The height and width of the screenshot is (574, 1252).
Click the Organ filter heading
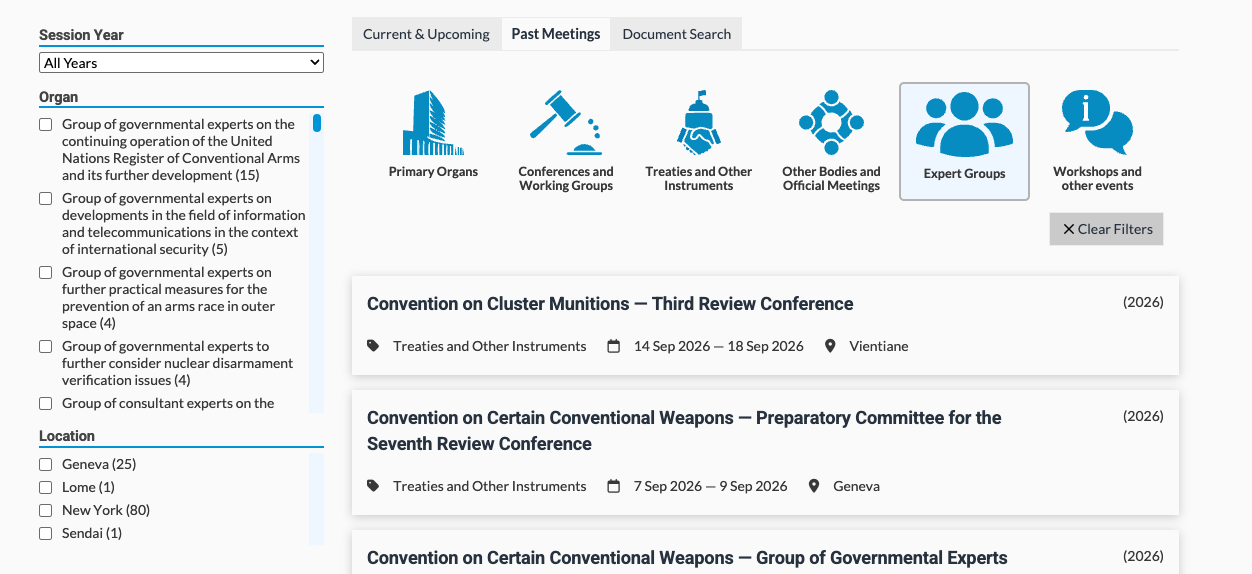(59, 97)
